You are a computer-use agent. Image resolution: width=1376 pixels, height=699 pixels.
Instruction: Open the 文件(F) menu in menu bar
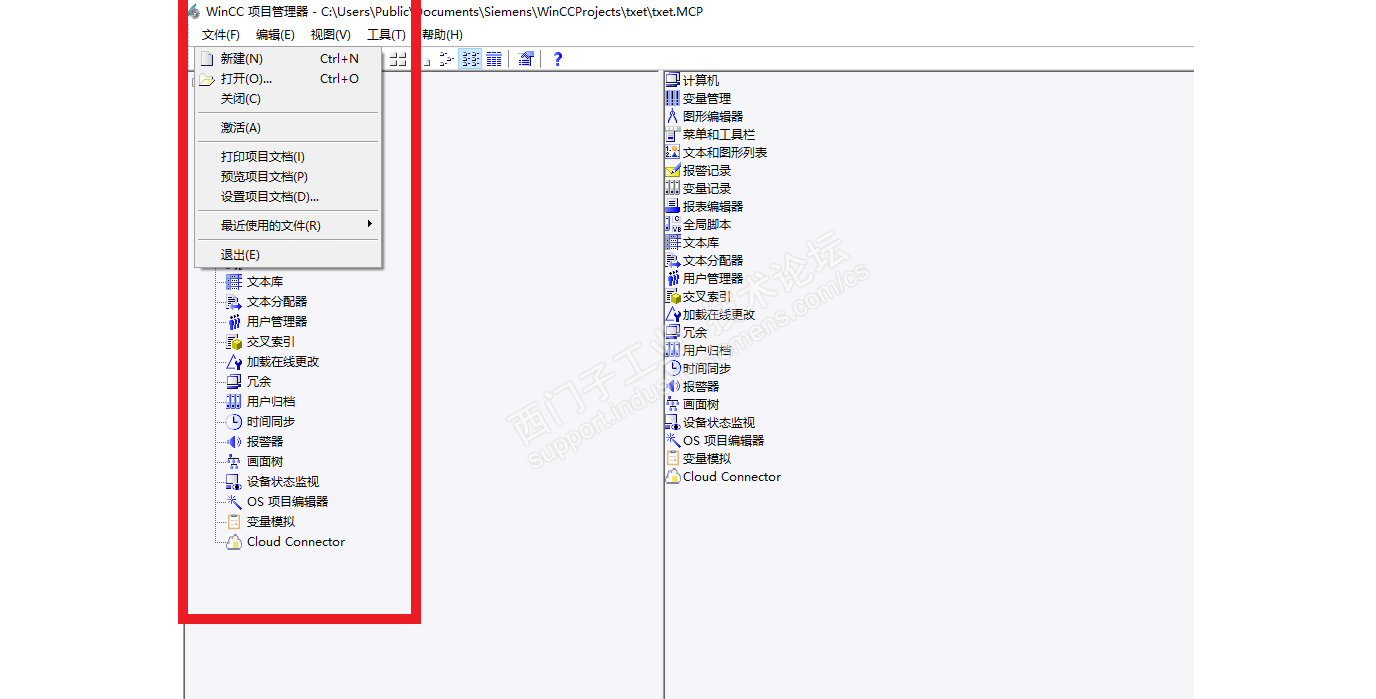click(x=221, y=35)
